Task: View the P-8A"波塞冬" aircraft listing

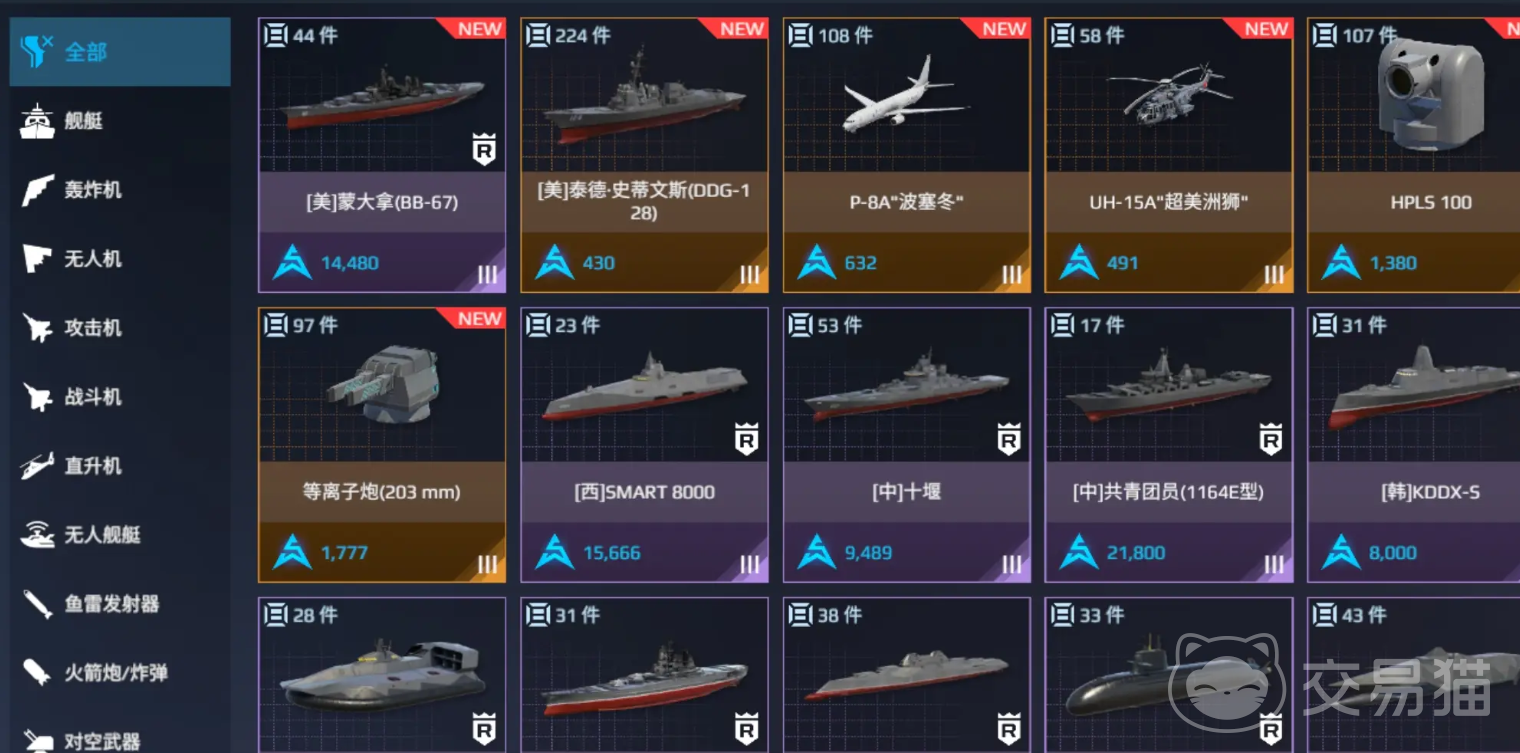Action: point(906,155)
